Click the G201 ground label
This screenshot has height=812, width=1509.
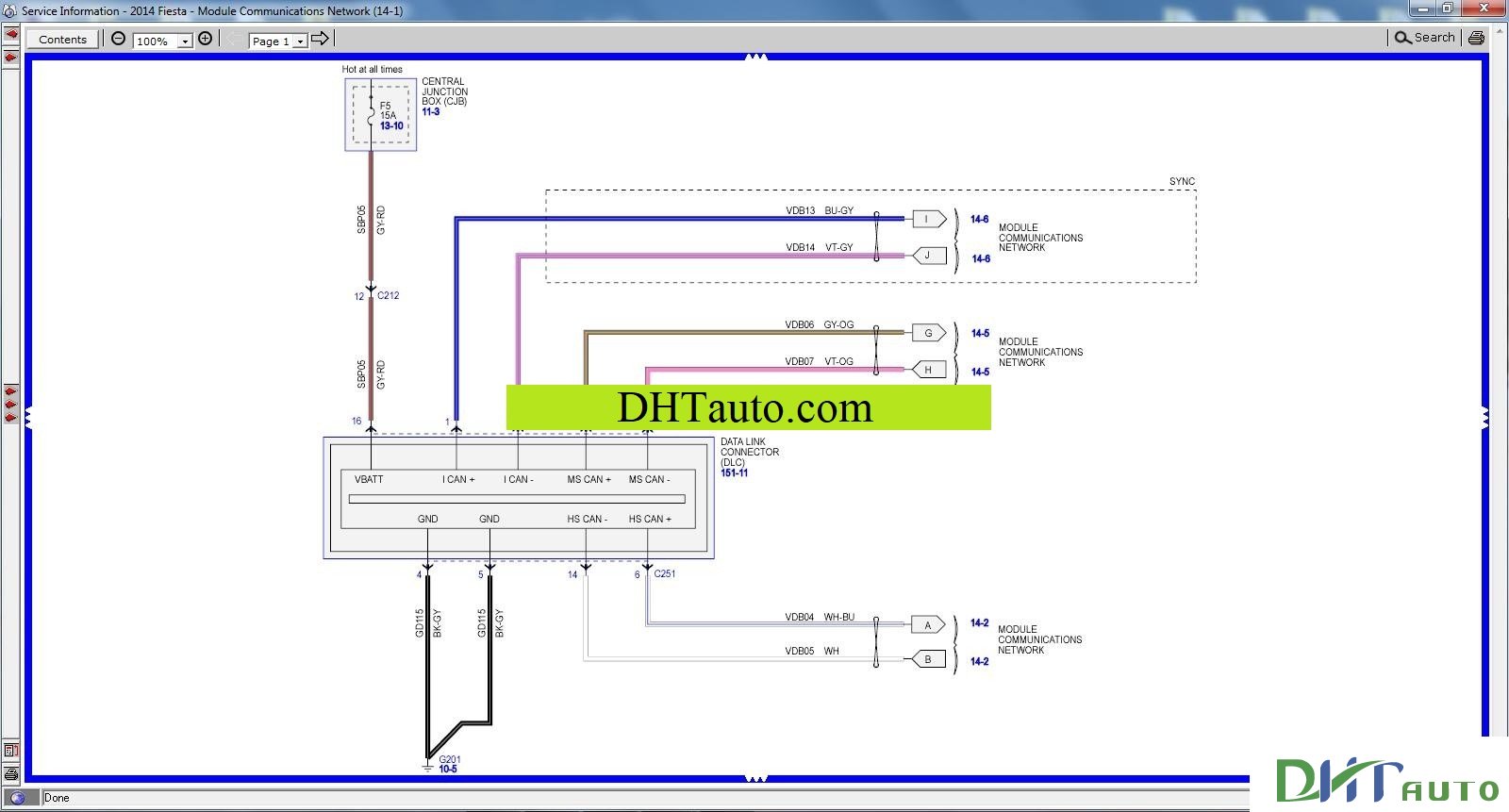(450, 759)
